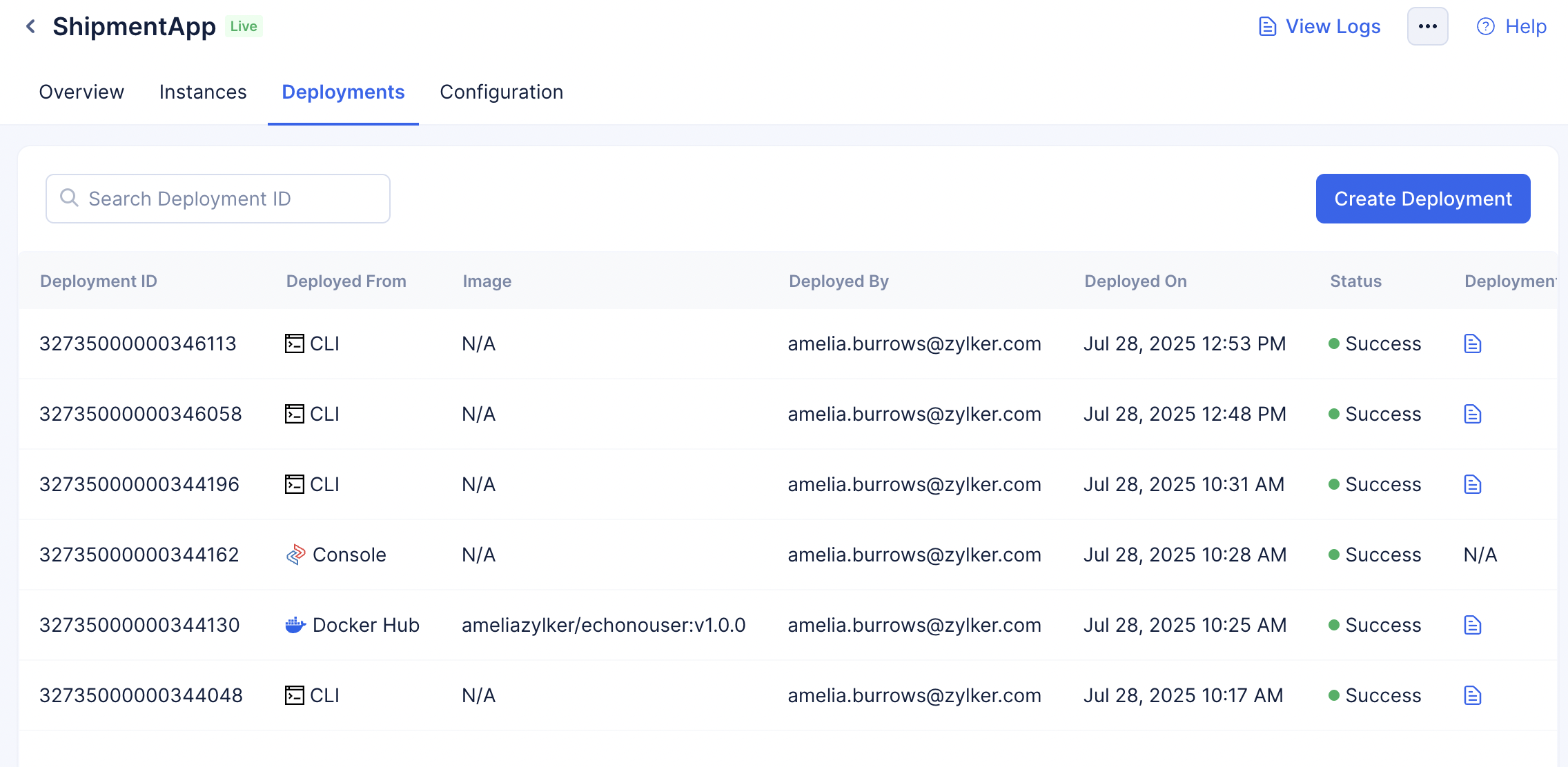Switch to the Overview tab

(81, 92)
